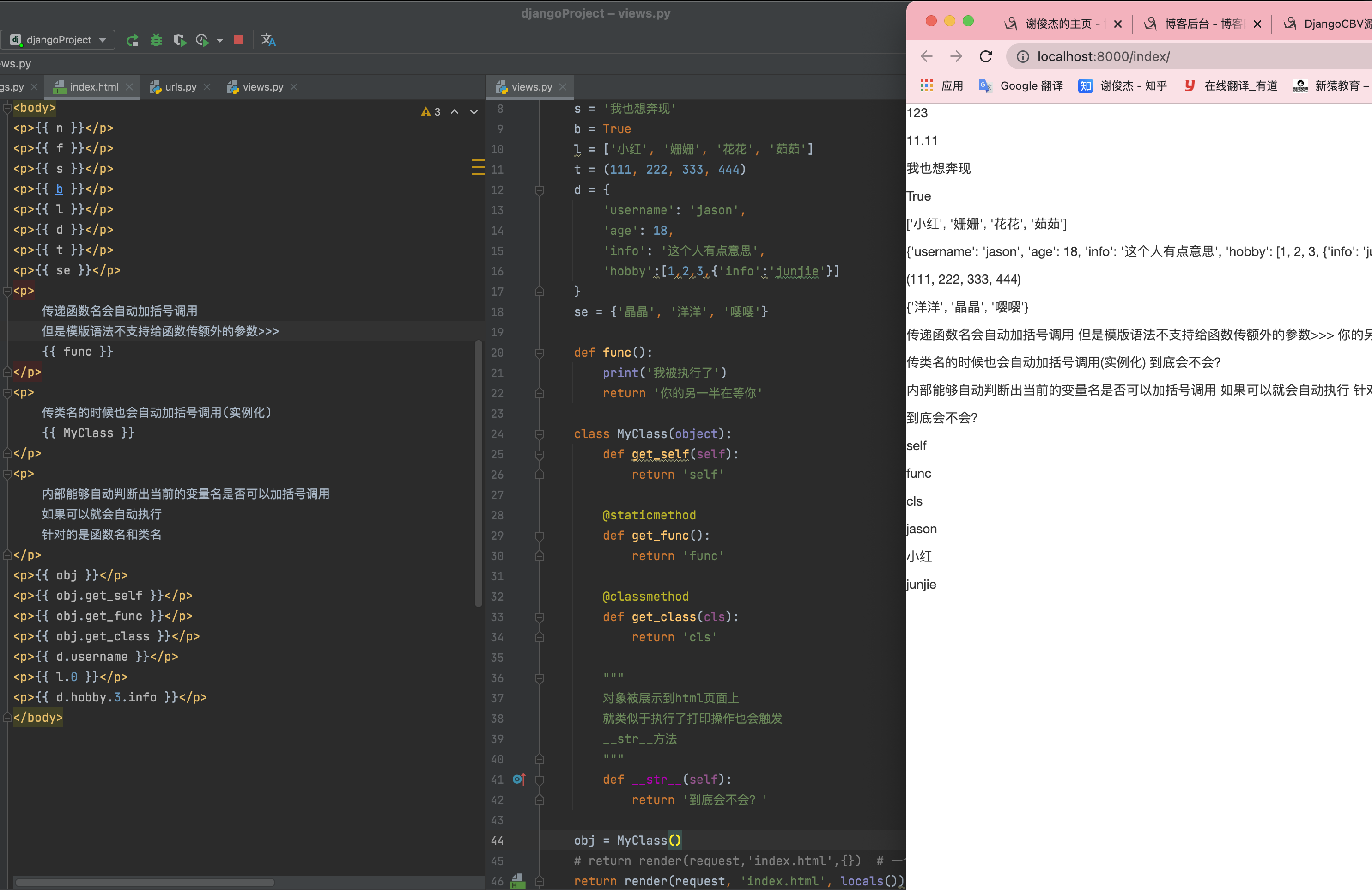Click the Debug bug icon

156,40
